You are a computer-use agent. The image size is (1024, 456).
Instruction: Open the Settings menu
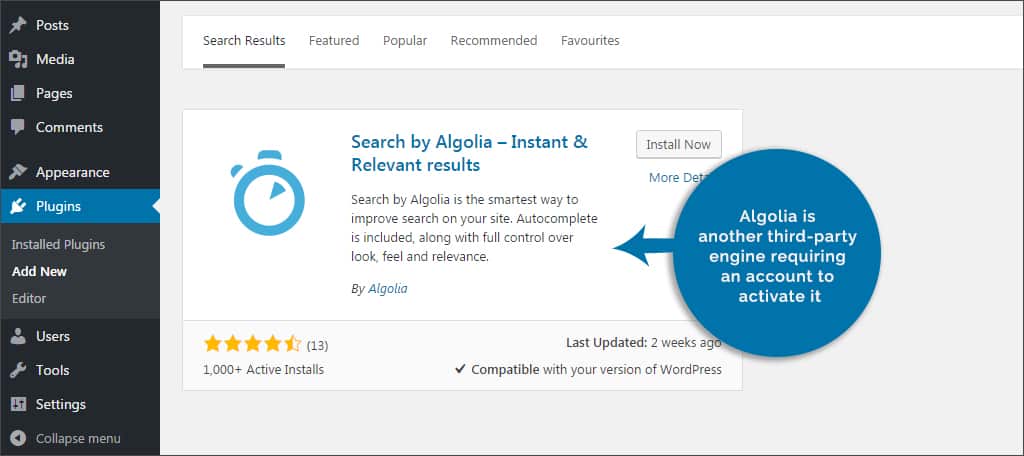pyautogui.click(x=61, y=404)
